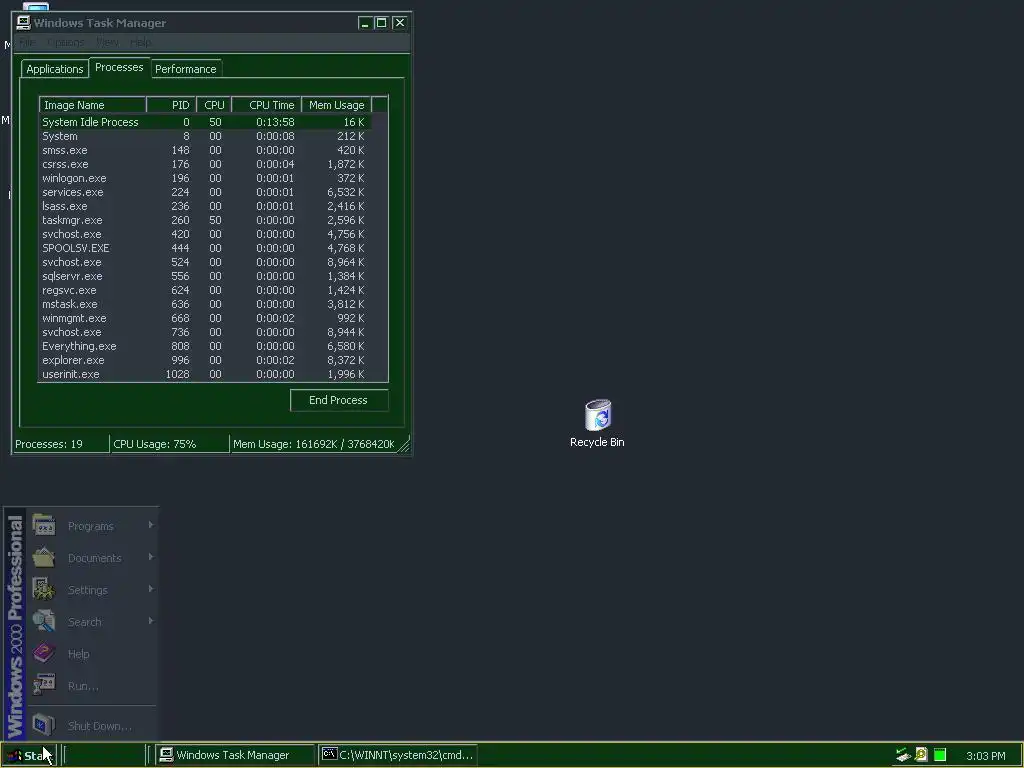1024x768 pixels.
Task: Select the smss.exe process row
Action: tap(205, 150)
